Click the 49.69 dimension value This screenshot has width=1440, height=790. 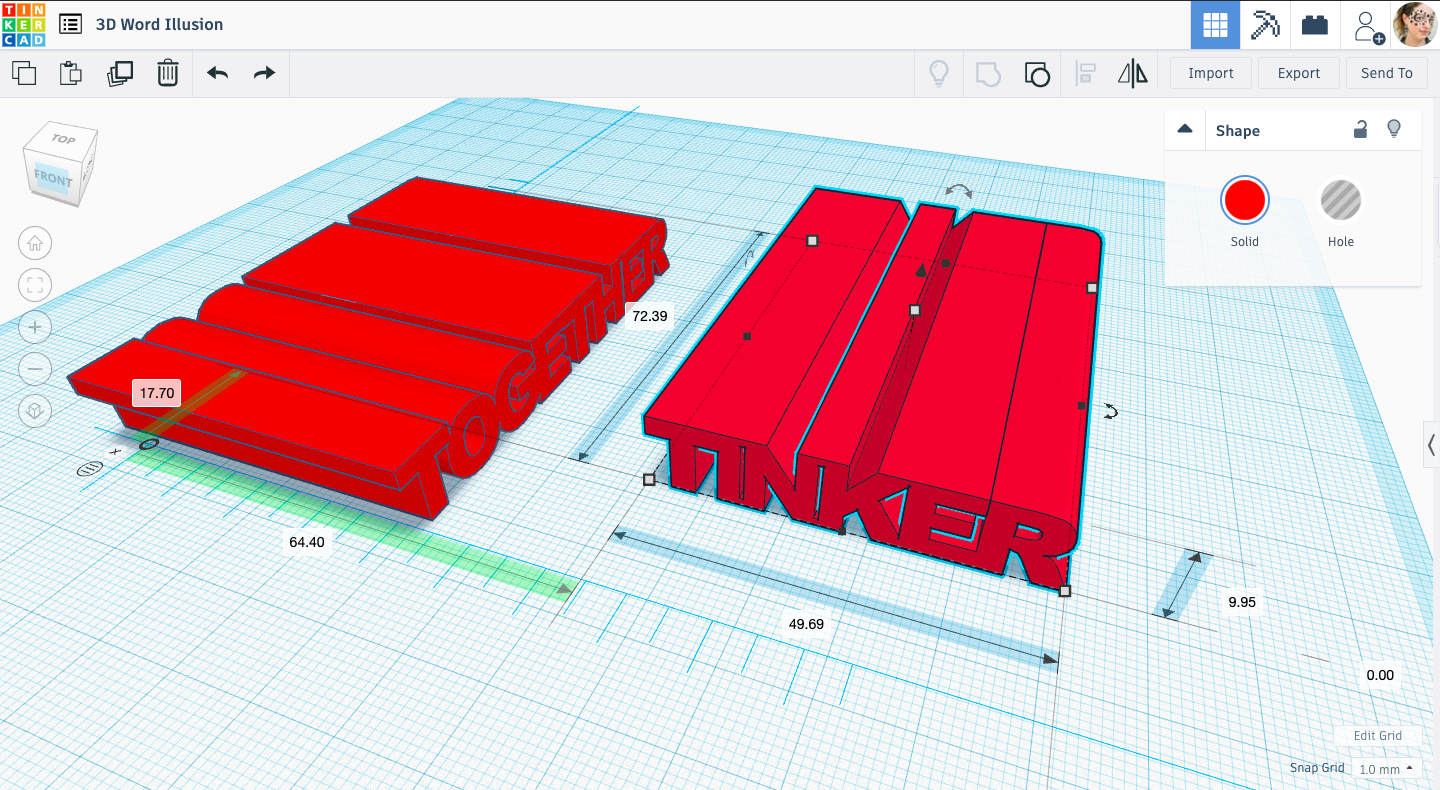pos(806,623)
